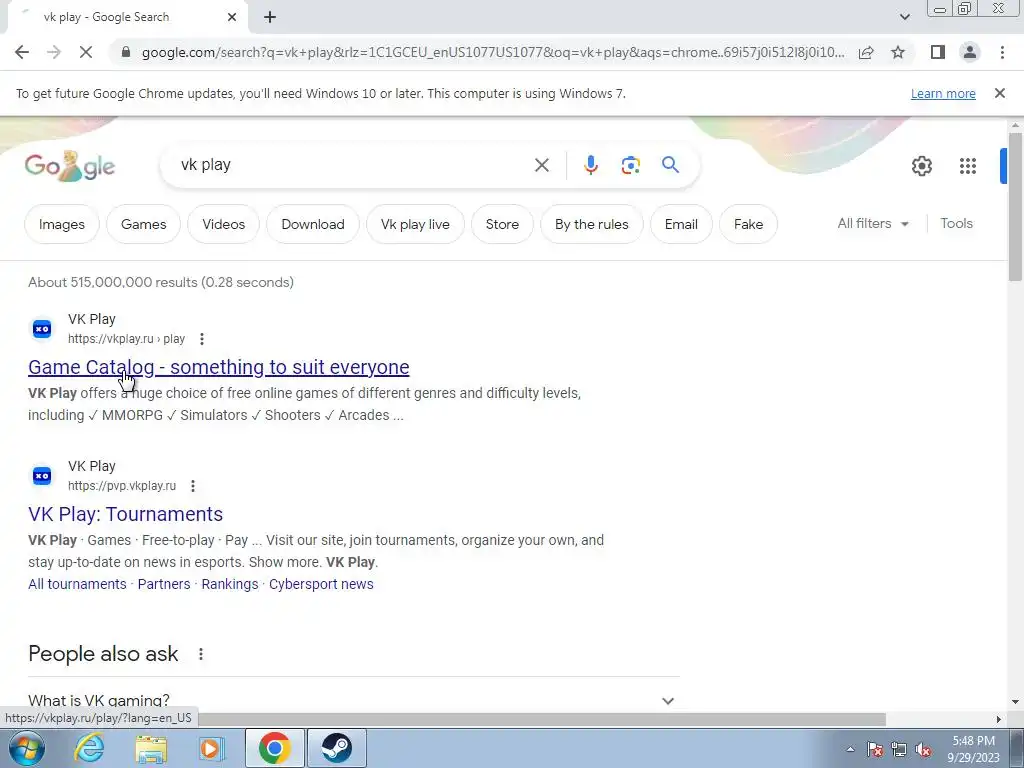Image resolution: width=1024 pixels, height=768 pixels.
Task: Click the scroll right arrow
Action: click(998, 719)
